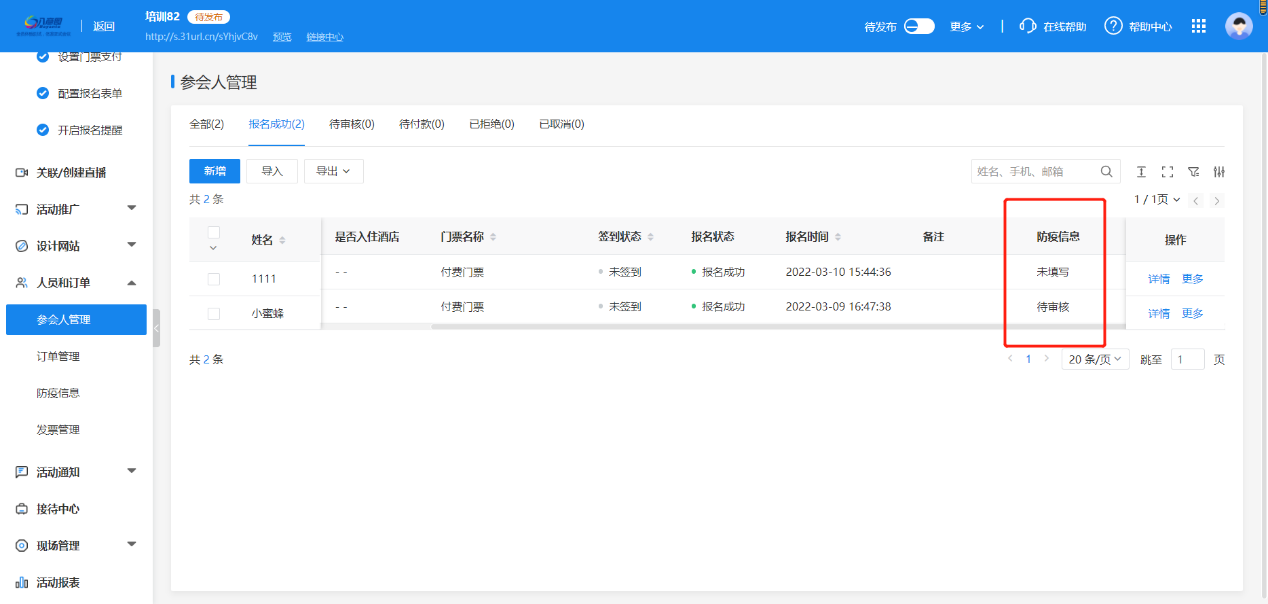1268x604 pixels.
Task: Click the 活动推广 cast icon
Action: 22,210
